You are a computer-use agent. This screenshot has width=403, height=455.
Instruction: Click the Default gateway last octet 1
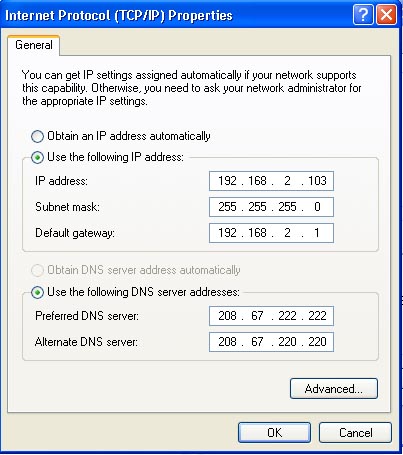(317, 233)
